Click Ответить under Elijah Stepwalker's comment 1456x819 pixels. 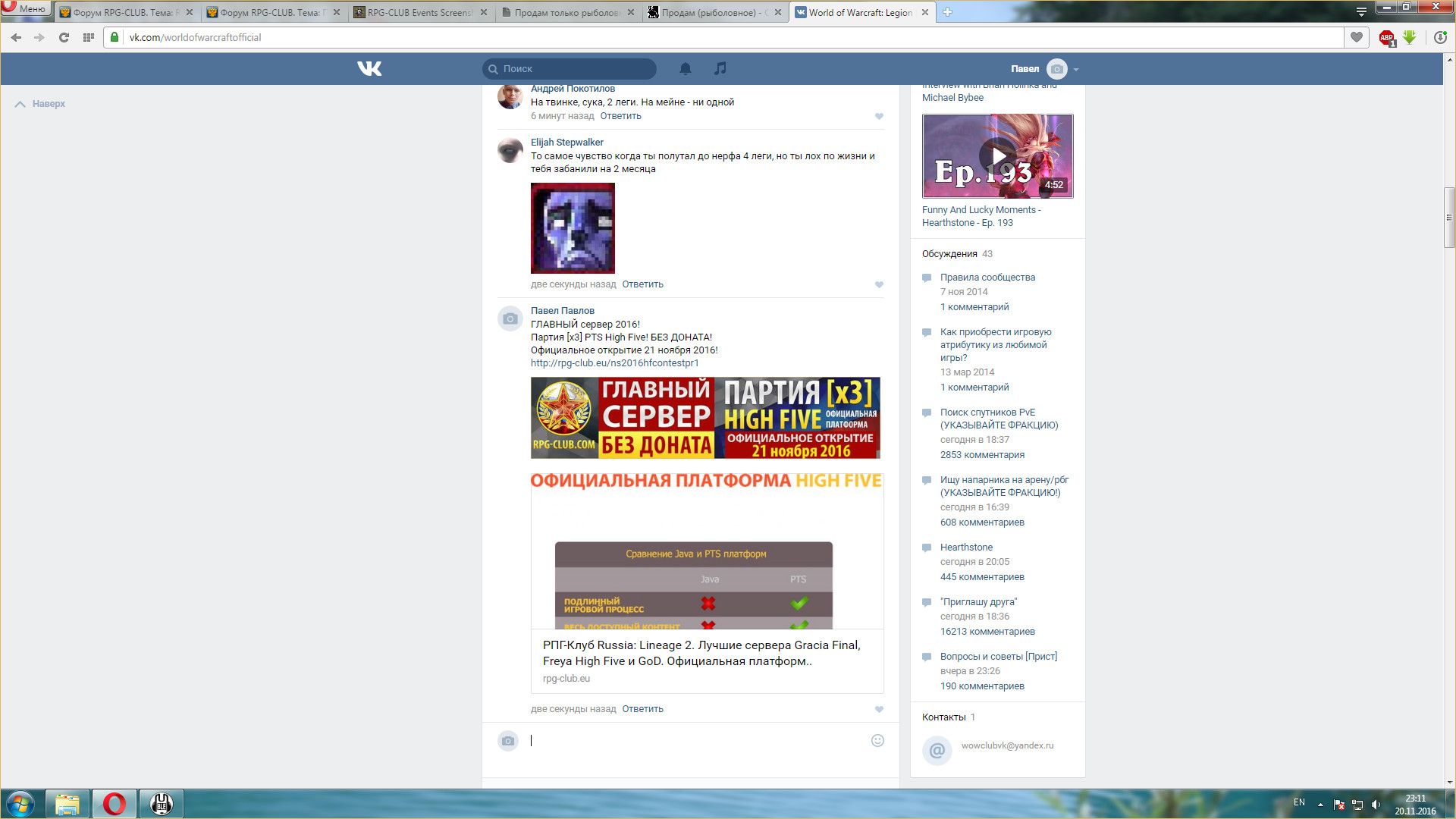[x=642, y=284]
